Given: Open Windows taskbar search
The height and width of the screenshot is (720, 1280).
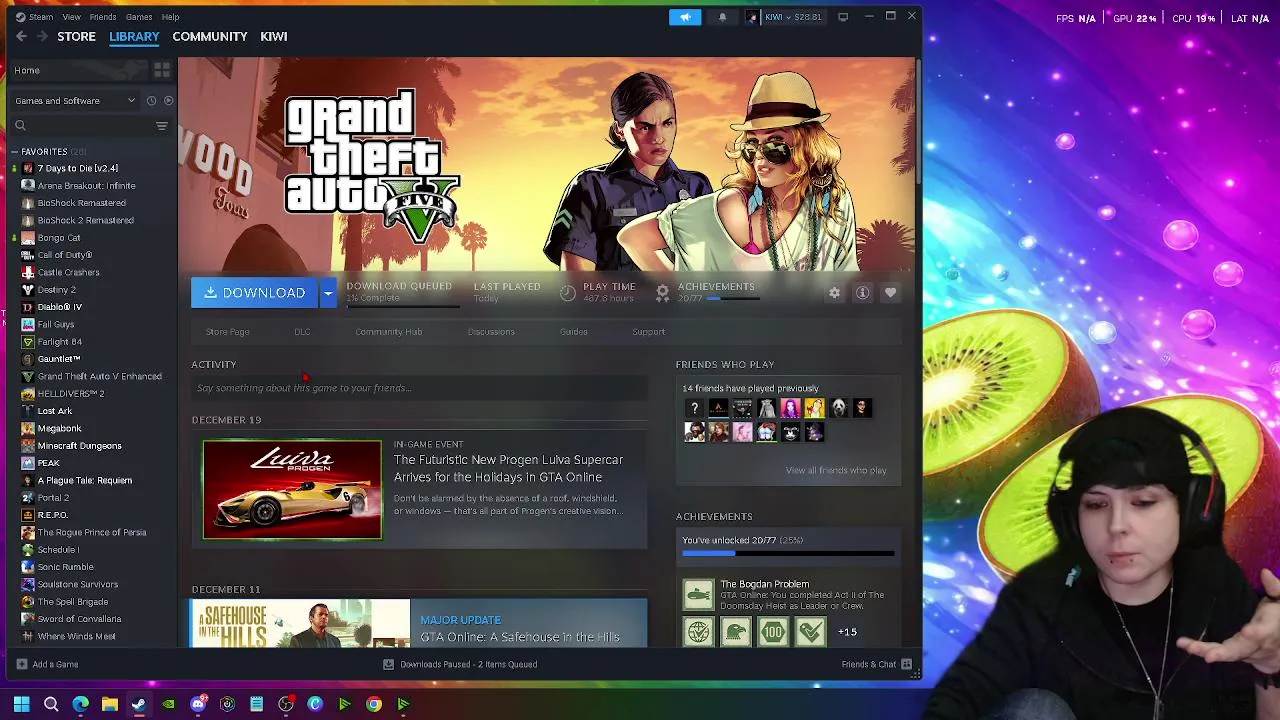Looking at the screenshot, I should pyautogui.click(x=51, y=704).
